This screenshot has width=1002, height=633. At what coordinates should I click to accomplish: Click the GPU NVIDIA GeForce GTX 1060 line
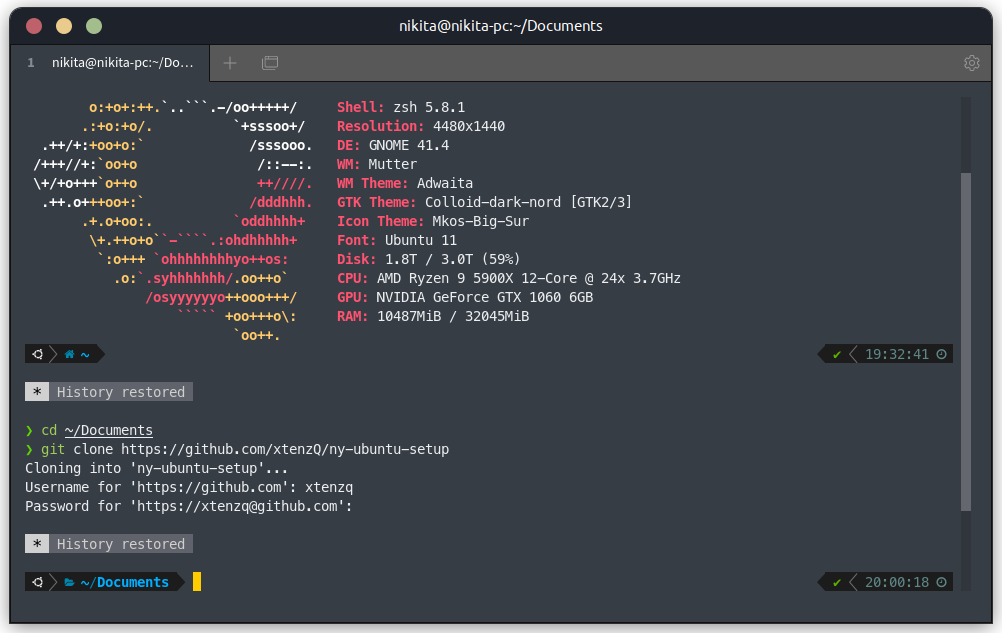465,297
